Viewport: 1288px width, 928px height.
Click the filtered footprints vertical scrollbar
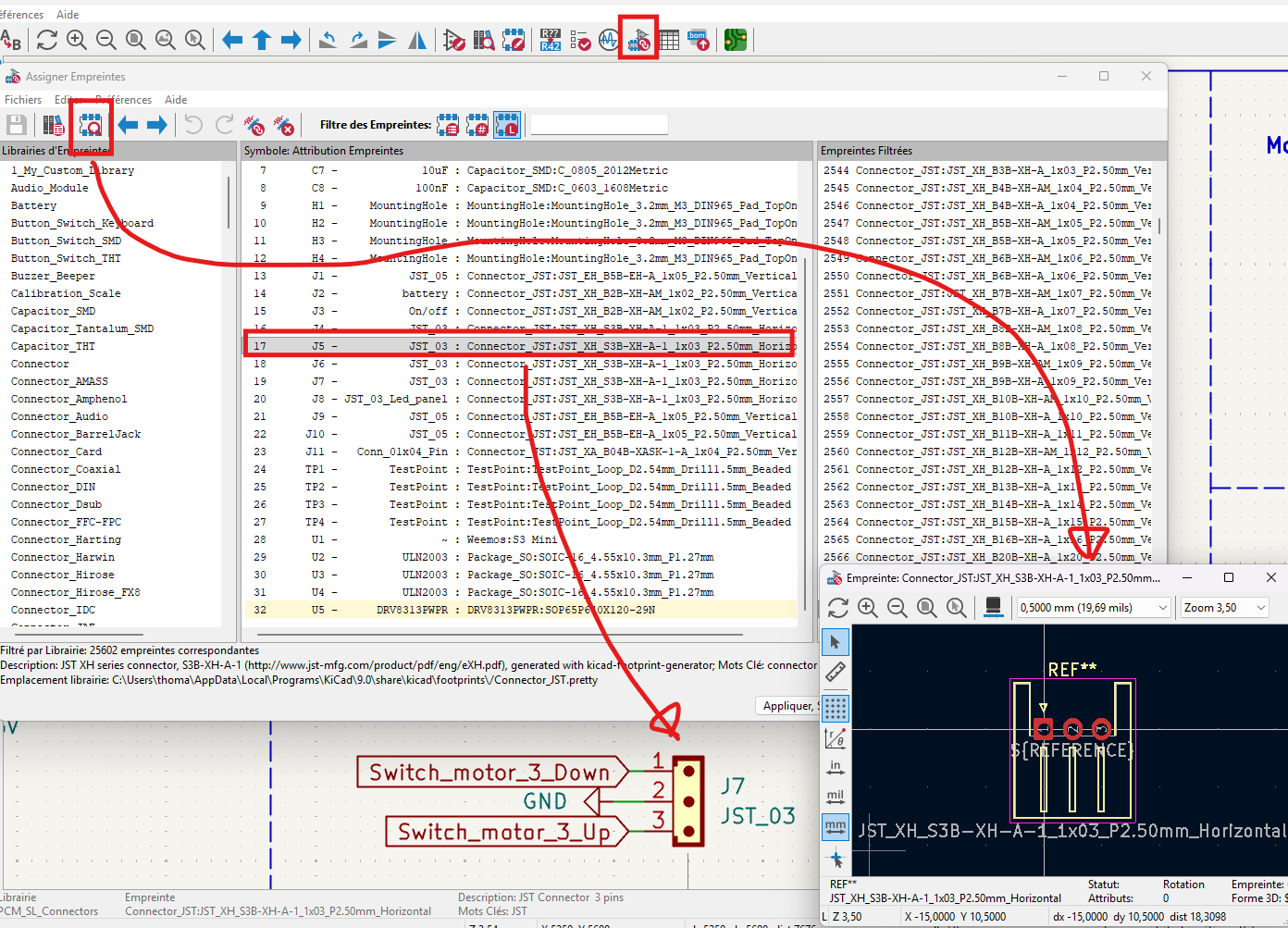tap(1159, 225)
